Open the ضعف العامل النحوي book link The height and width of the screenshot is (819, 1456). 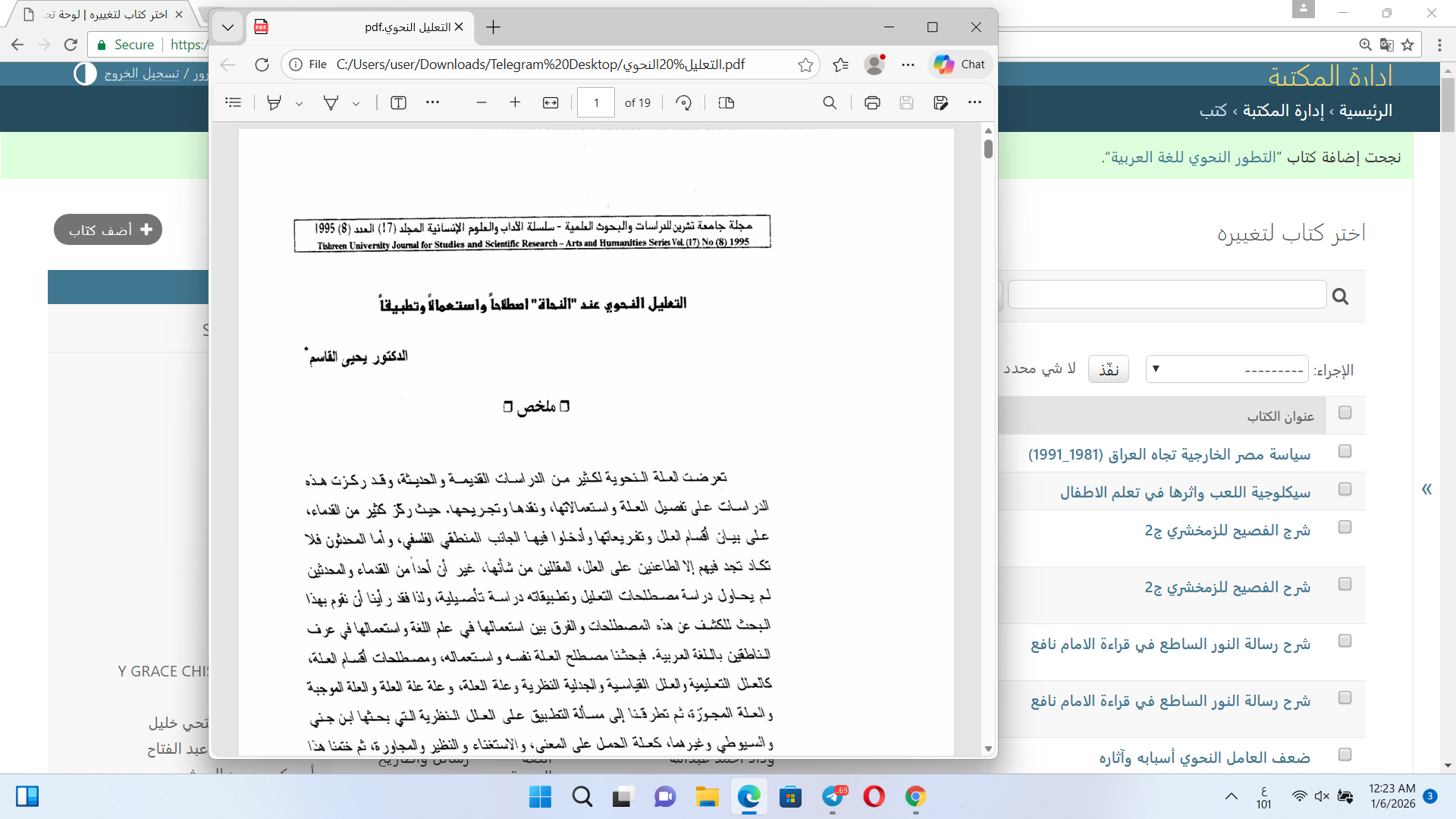tap(1205, 758)
